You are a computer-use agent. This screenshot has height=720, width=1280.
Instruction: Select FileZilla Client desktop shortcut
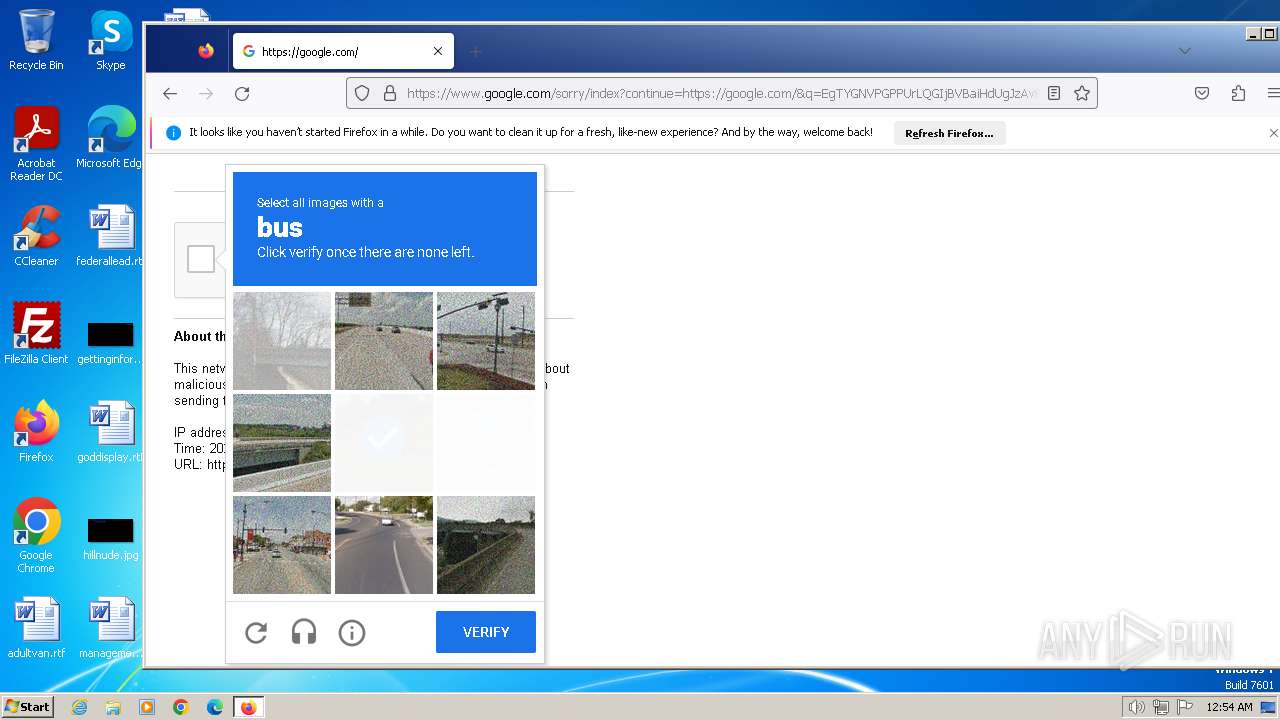tap(36, 334)
